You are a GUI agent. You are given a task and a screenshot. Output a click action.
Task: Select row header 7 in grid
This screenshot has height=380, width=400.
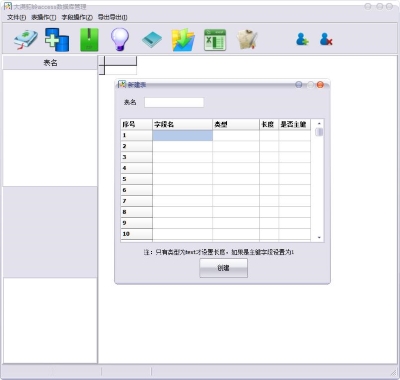(x=136, y=201)
